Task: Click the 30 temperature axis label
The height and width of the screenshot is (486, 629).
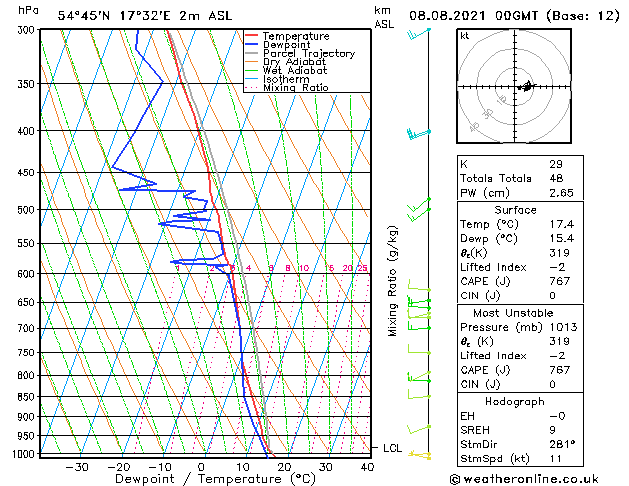Action: point(326,467)
